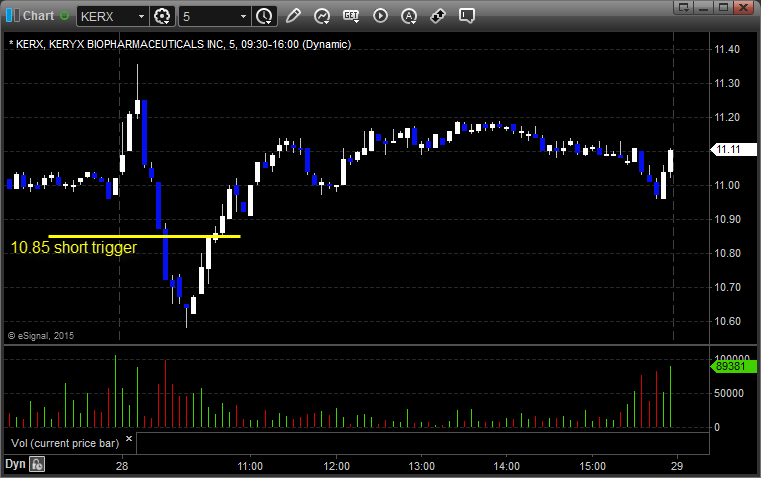Screen dimensions: 761x478
Task: Click the 50000 volume axis label
Action: click(x=729, y=393)
